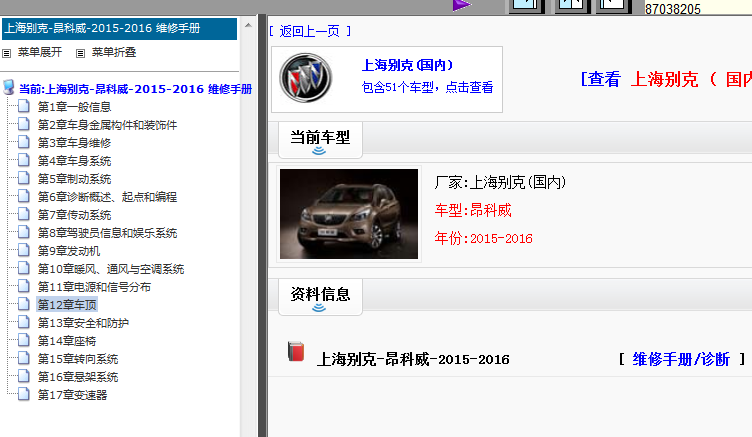Click the left panel scrollbar up arrow
Screen dimensions: 752x437
point(248,25)
